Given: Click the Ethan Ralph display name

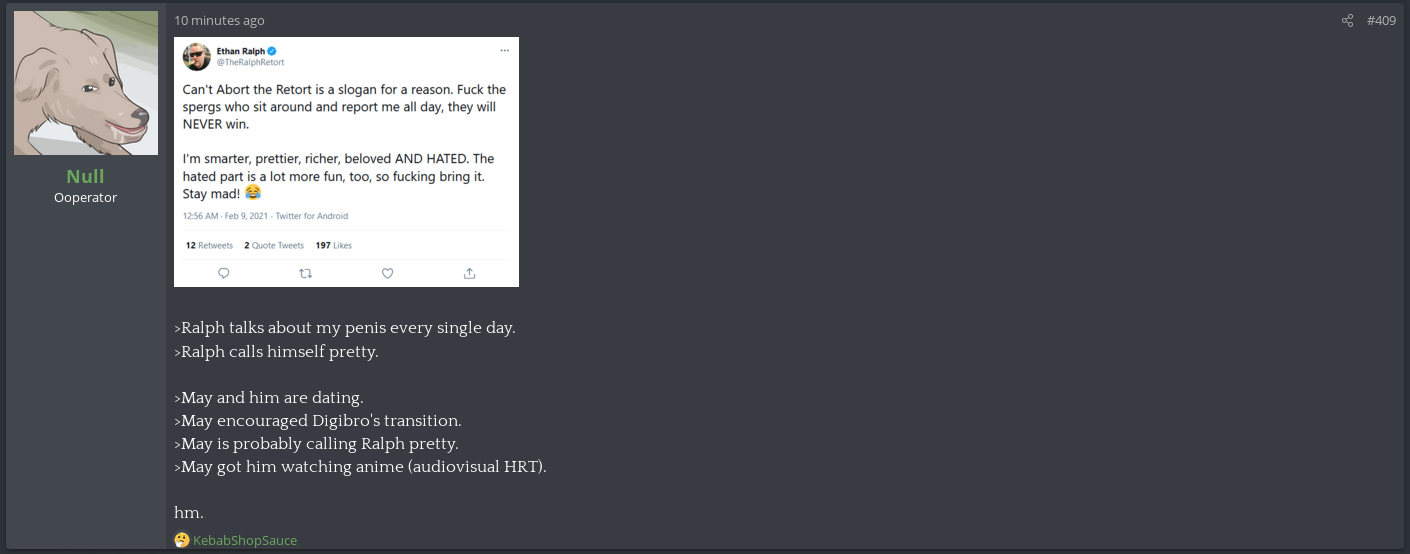Looking at the screenshot, I should click(x=240, y=51).
